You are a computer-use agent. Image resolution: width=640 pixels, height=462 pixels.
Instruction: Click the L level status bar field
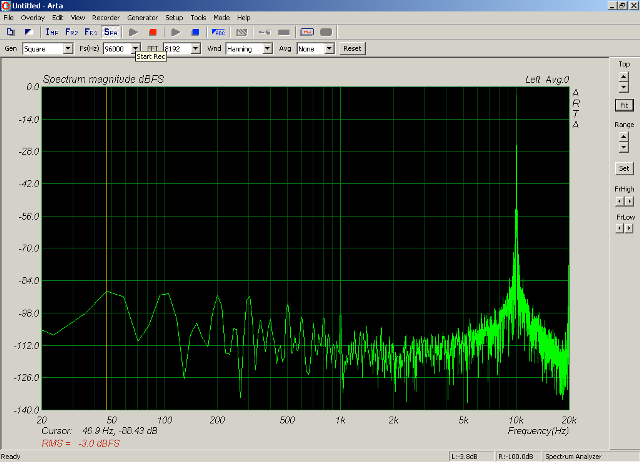(x=470, y=456)
